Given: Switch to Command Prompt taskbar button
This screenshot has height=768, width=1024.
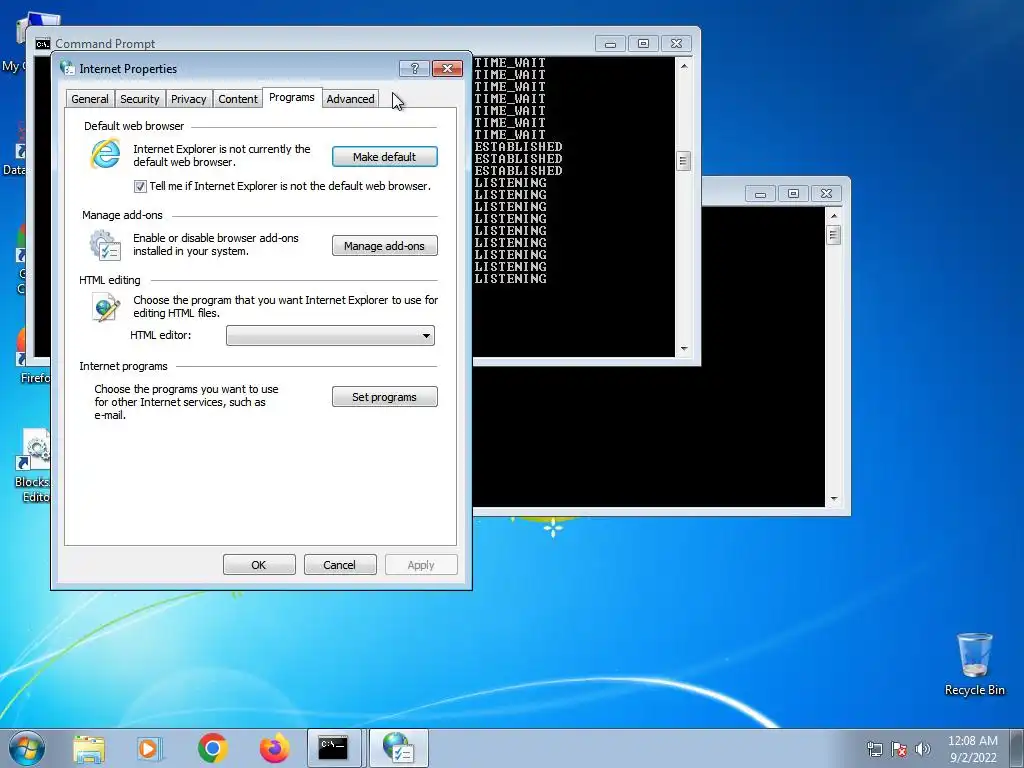Looking at the screenshot, I should (x=334, y=748).
